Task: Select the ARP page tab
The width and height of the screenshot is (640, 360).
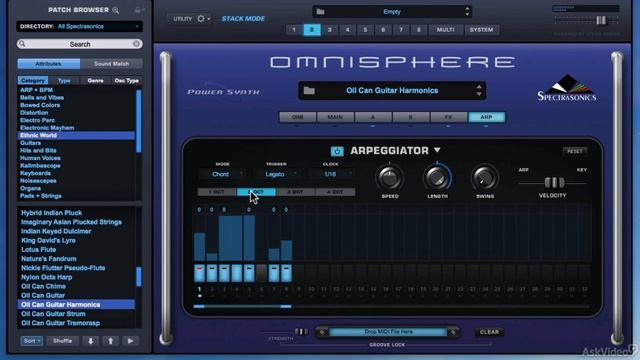Action: click(487, 117)
